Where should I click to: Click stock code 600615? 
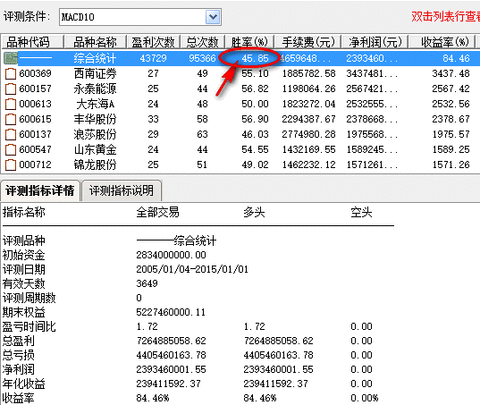coord(35,119)
